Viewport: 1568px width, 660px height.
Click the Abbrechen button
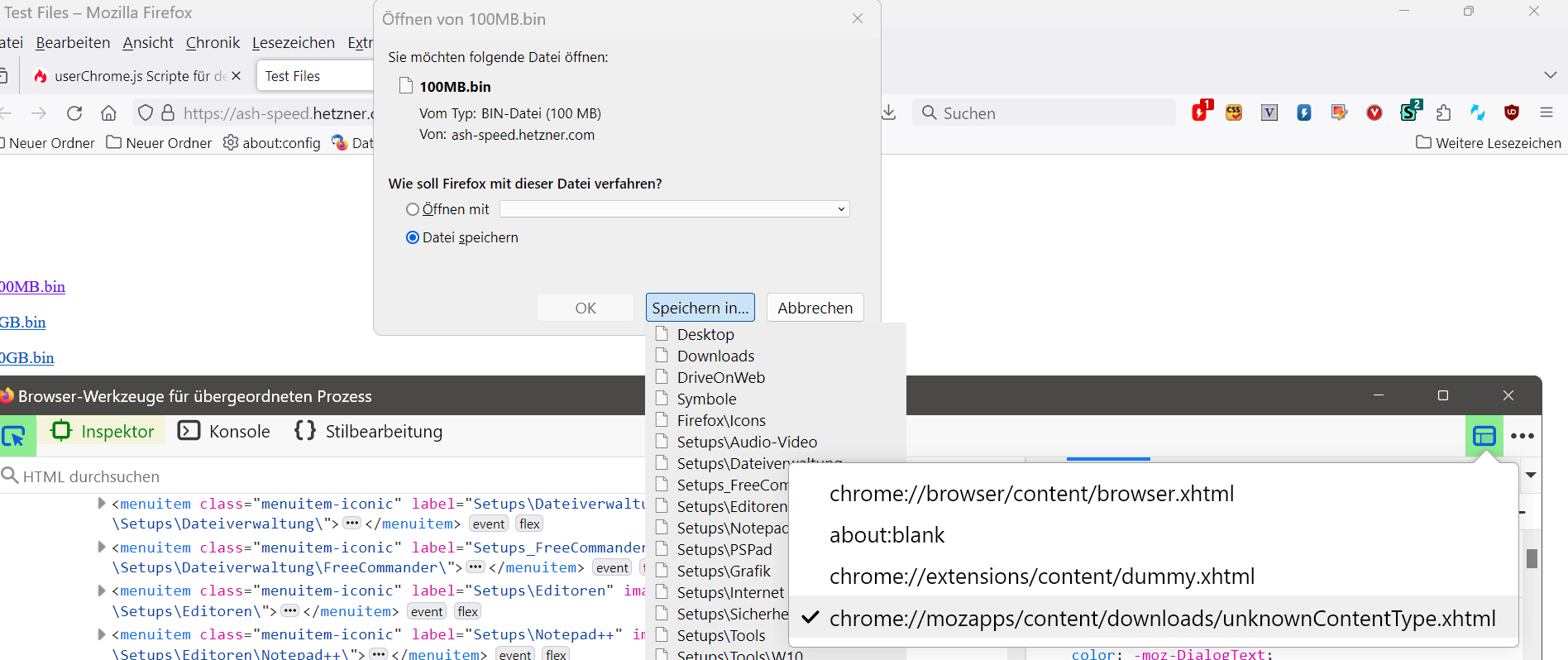[815, 308]
